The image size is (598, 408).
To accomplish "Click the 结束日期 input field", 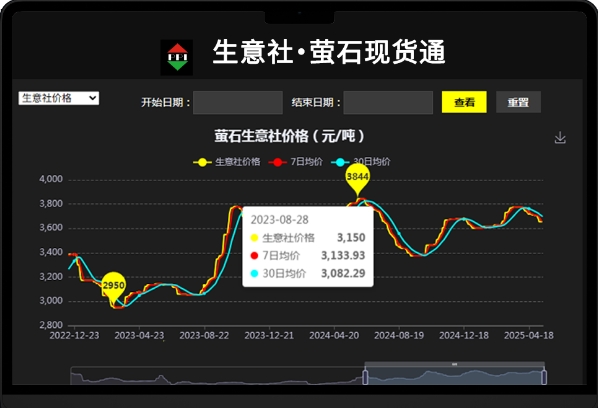I will pos(388,102).
